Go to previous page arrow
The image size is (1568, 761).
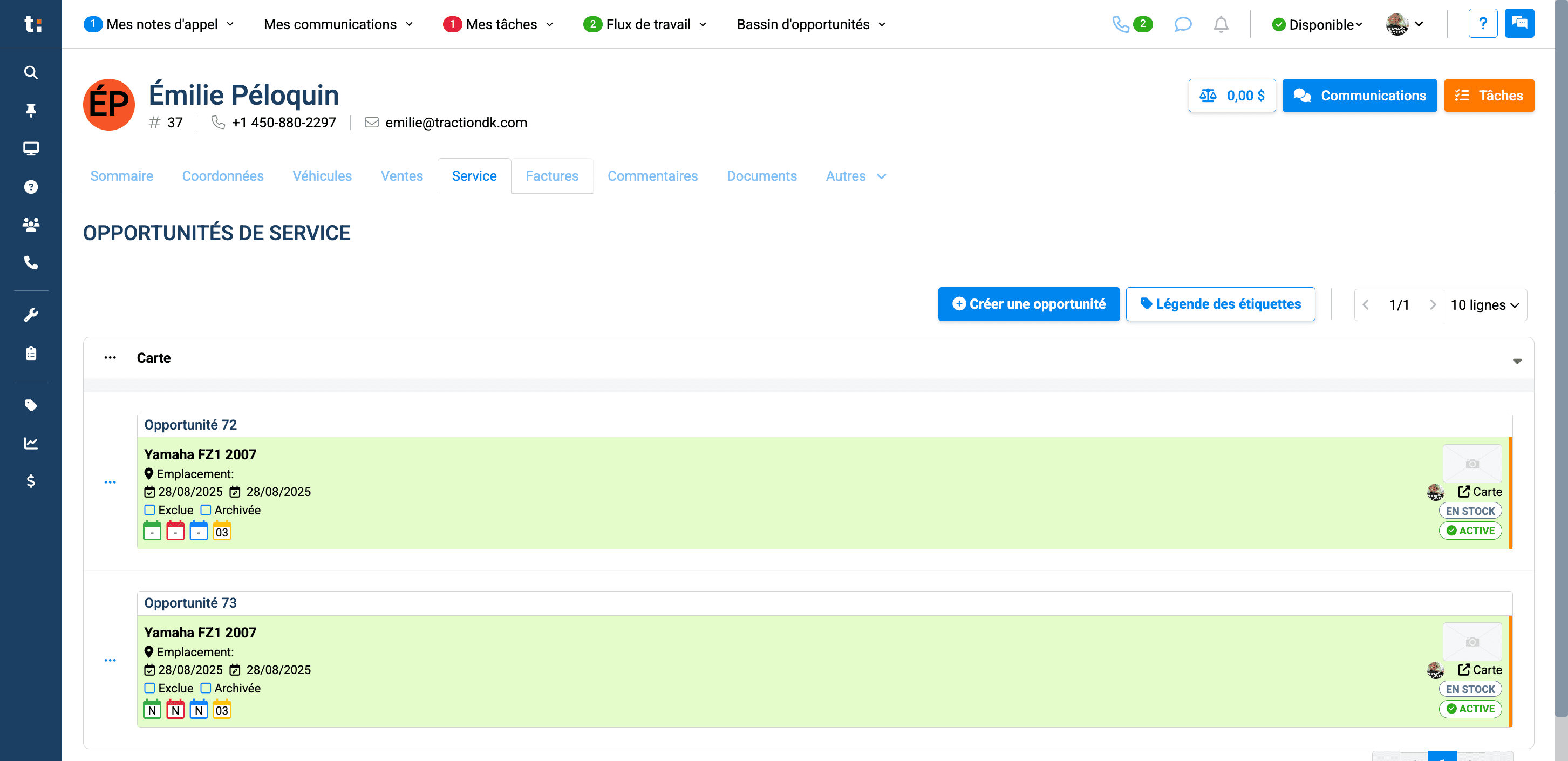1365,304
